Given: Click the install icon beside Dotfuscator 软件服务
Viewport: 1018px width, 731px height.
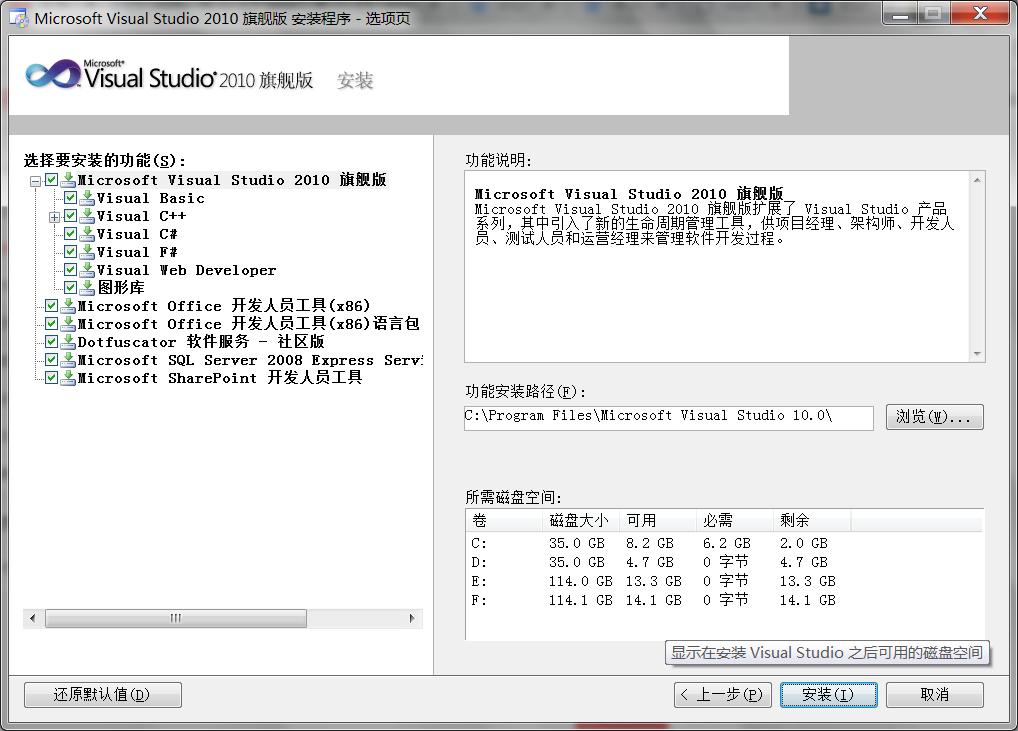Looking at the screenshot, I should pos(67,341).
